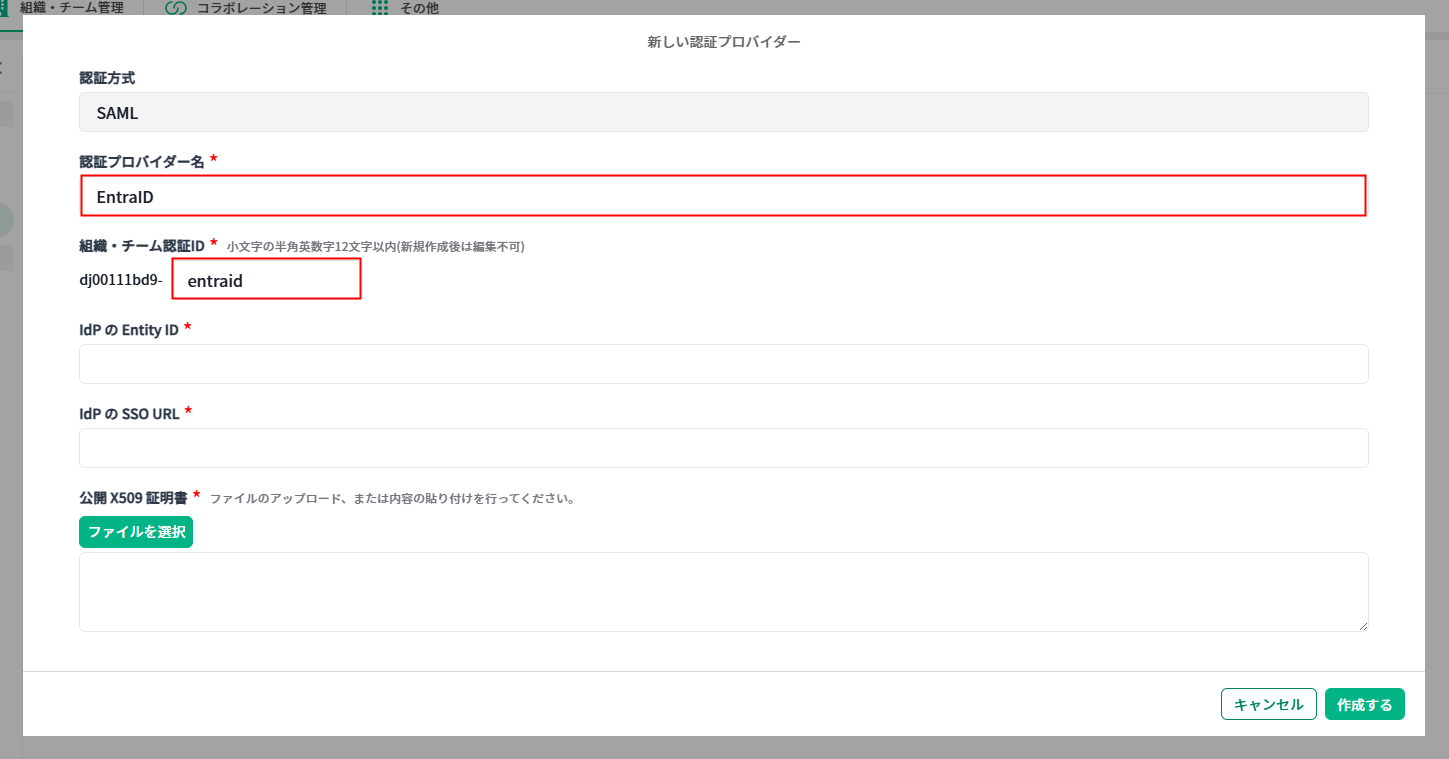
Task: Click the 認証方式 SAML field
Action: (x=723, y=112)
